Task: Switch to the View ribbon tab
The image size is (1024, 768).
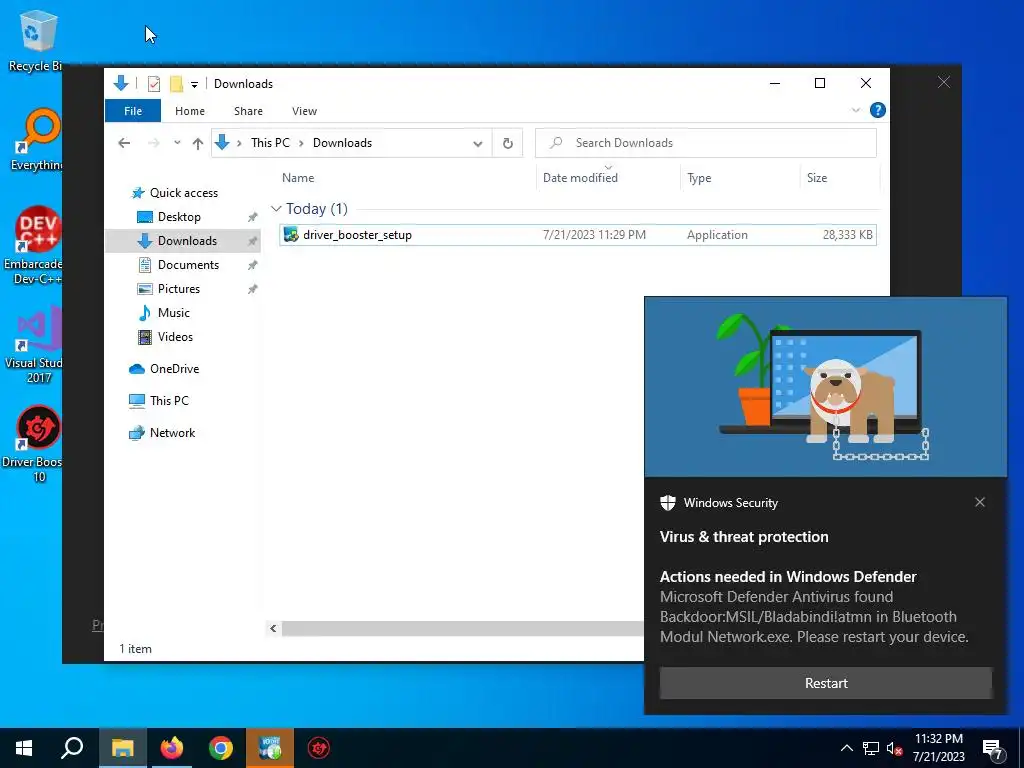Action: tap(304, 111)
